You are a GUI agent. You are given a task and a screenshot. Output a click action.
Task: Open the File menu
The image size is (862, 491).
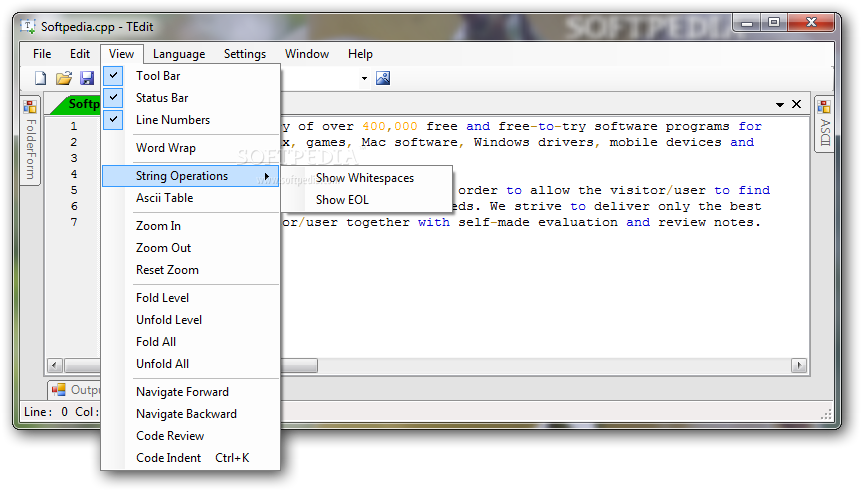click(42, 54)
